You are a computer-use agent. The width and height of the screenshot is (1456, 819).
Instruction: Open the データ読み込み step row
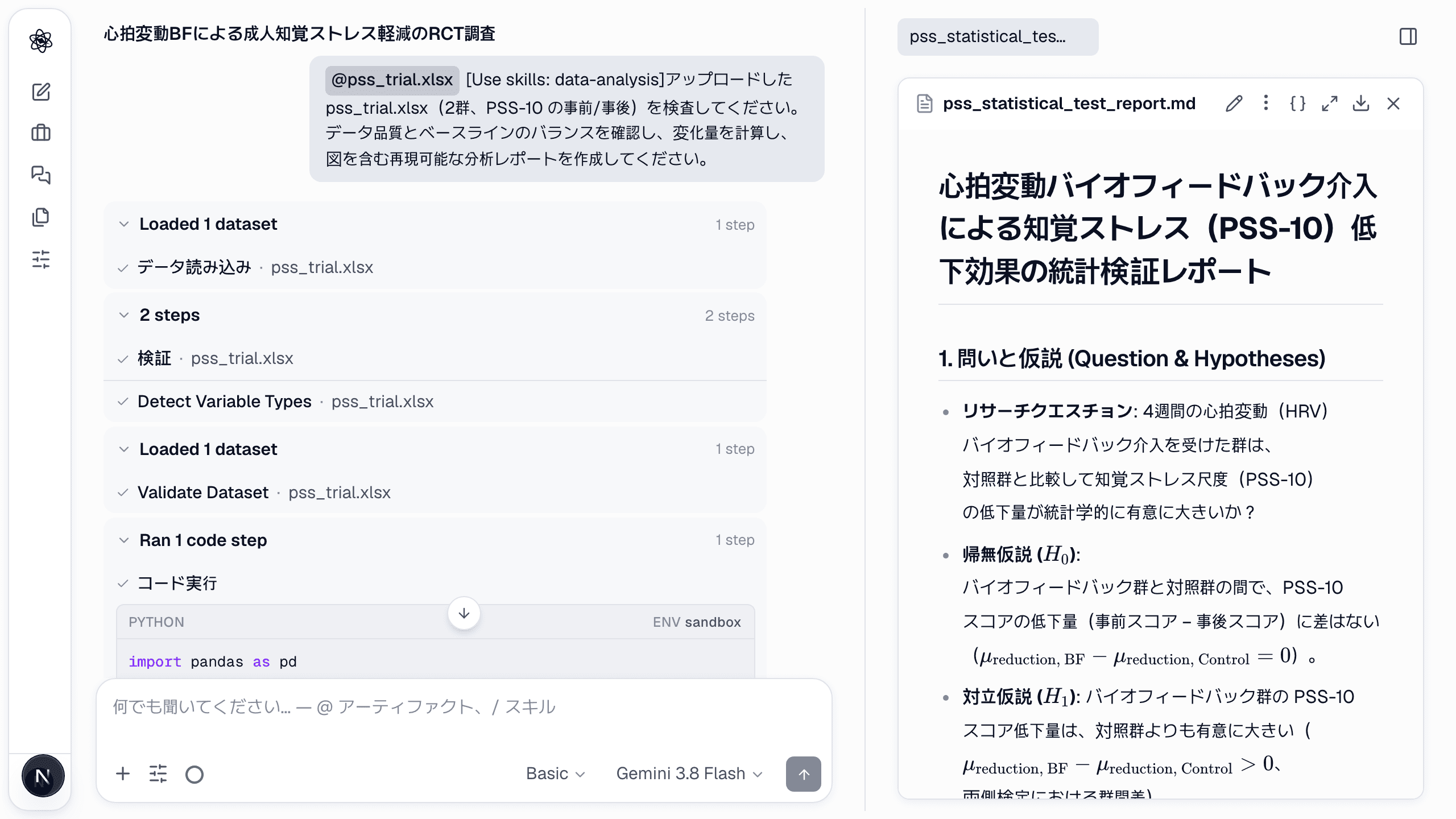point(435,267)
